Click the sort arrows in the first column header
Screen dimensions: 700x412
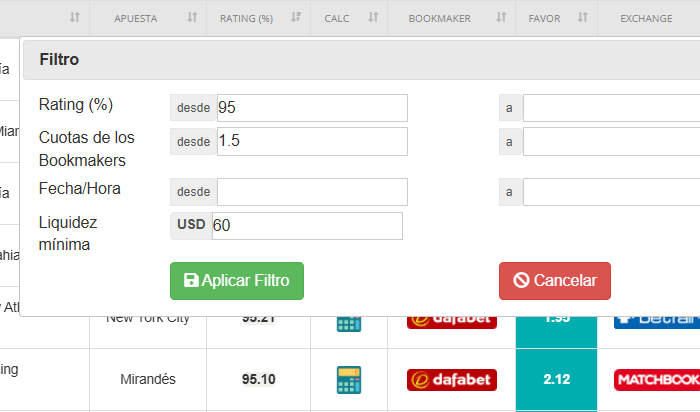click(75, 18)
